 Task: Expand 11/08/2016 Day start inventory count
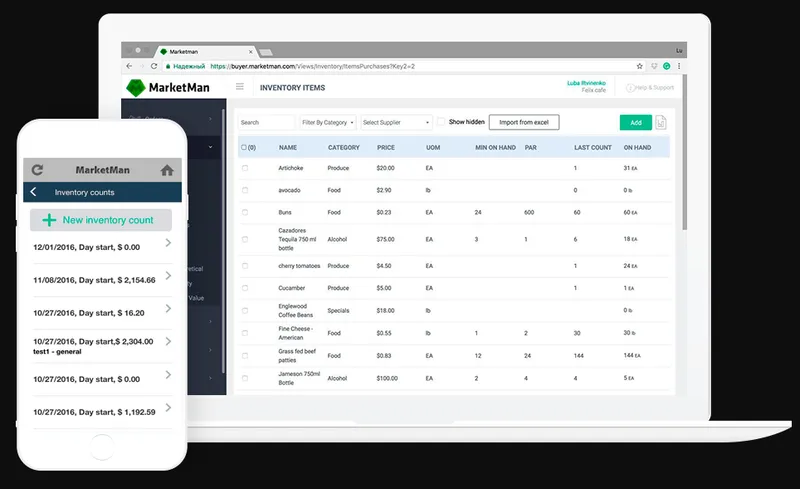pos(102,280)
